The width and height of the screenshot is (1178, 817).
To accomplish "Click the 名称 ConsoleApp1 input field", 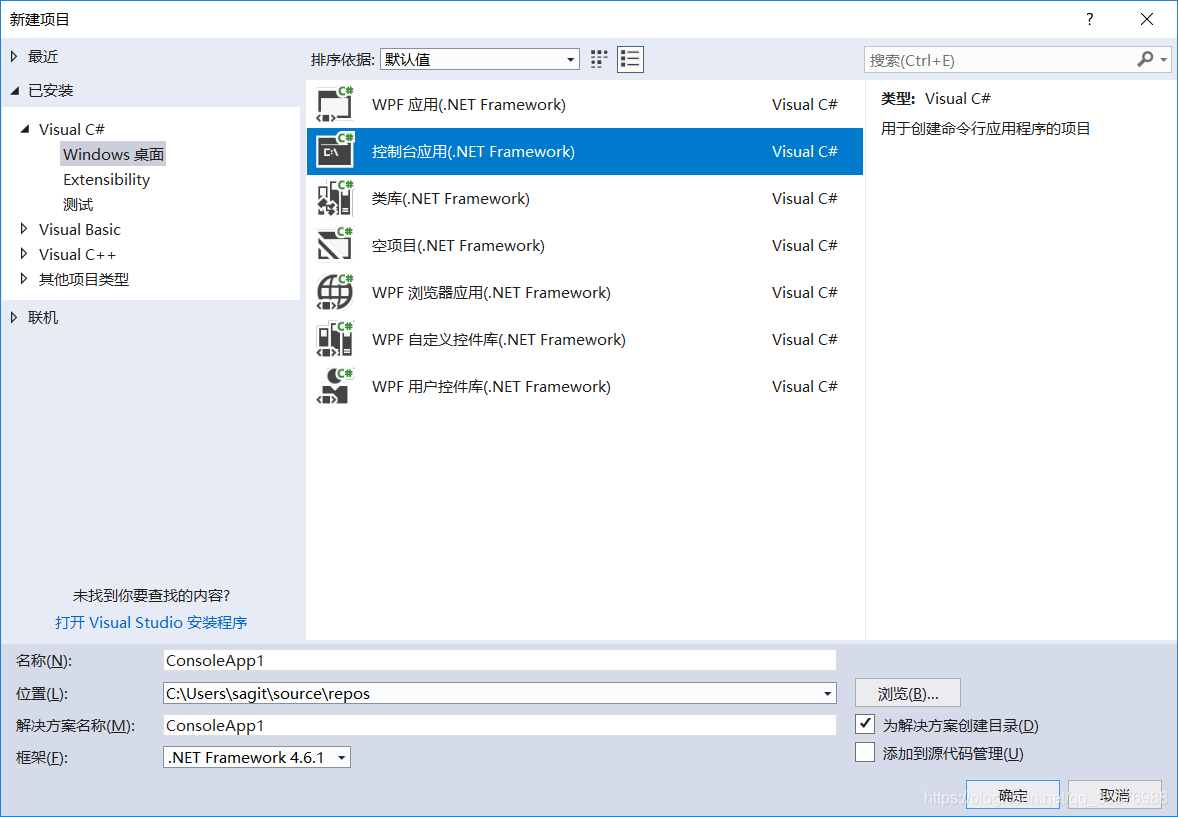I will coord(500,661).
